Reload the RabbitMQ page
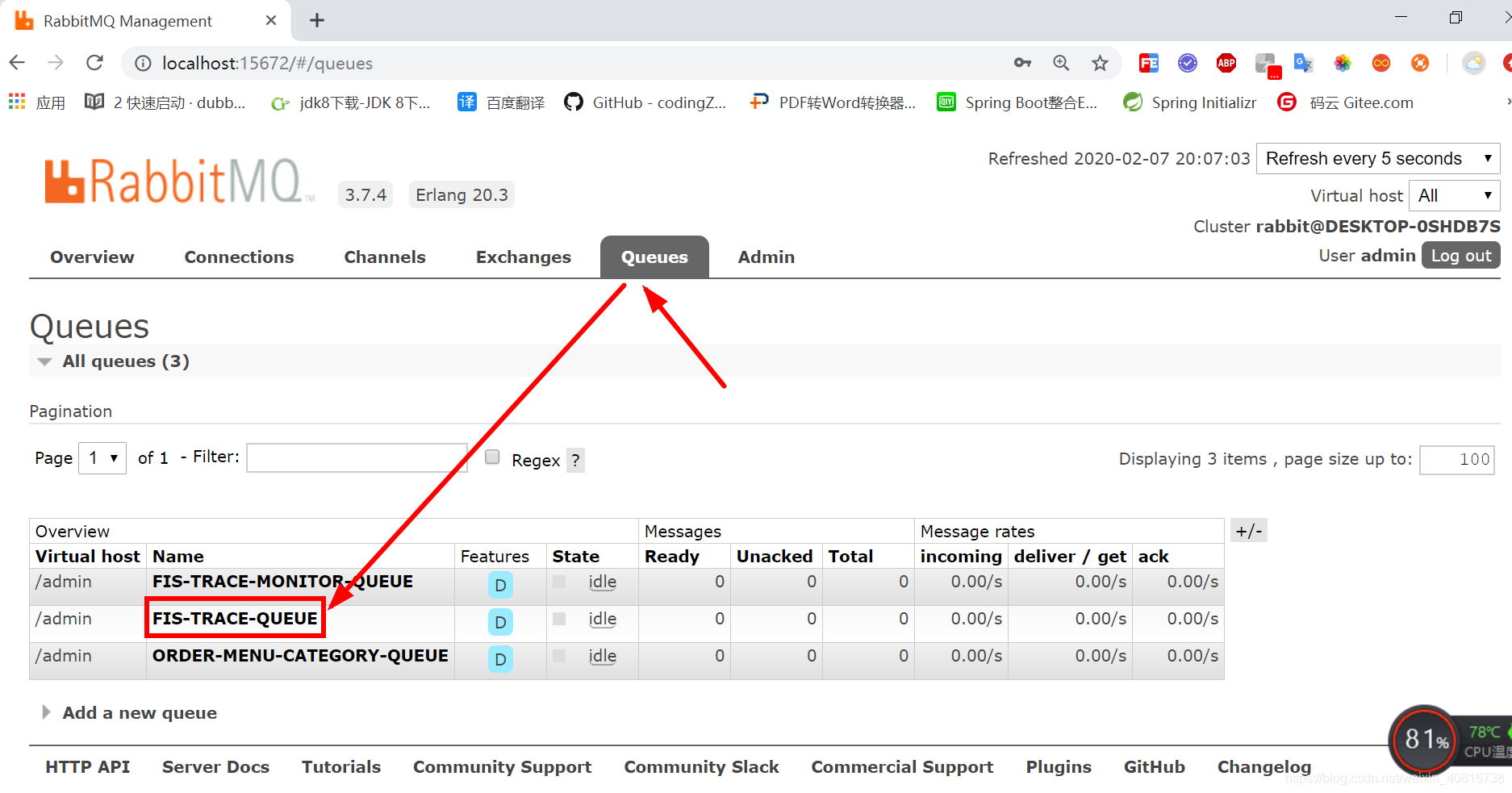Image resolution: width=1512 pixels, height=793 pixels. click(x=95, y=63)
